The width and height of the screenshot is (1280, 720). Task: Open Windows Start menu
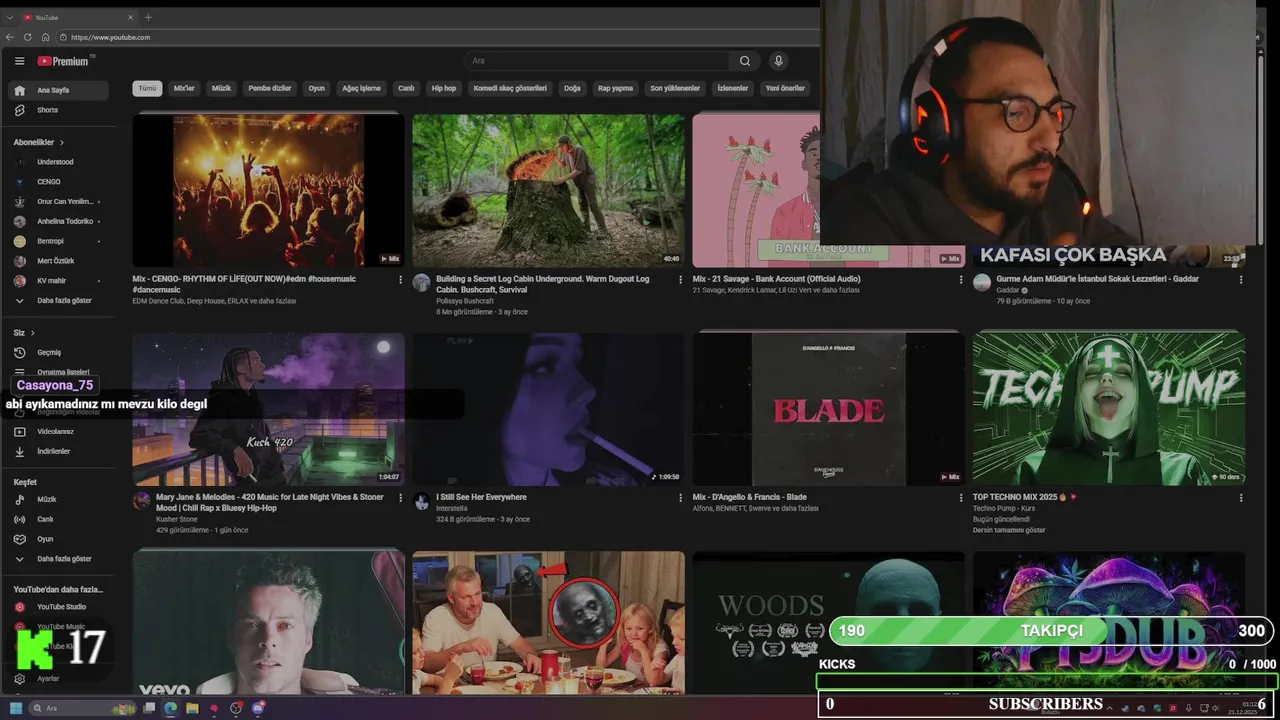16,708
